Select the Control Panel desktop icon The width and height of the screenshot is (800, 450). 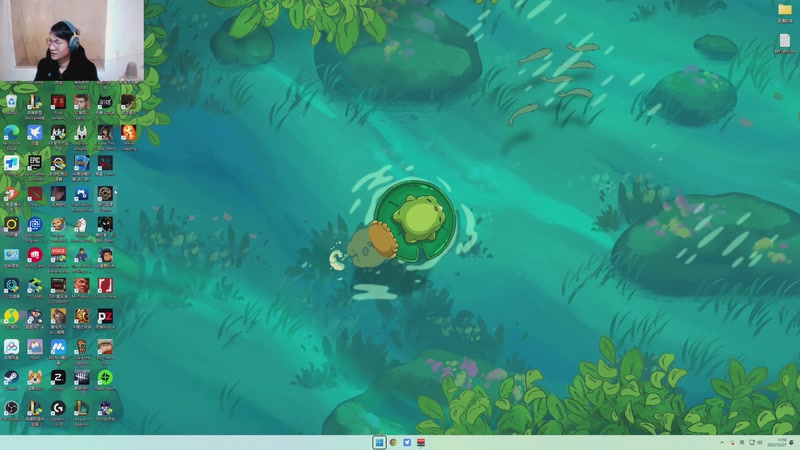point(11,255)
